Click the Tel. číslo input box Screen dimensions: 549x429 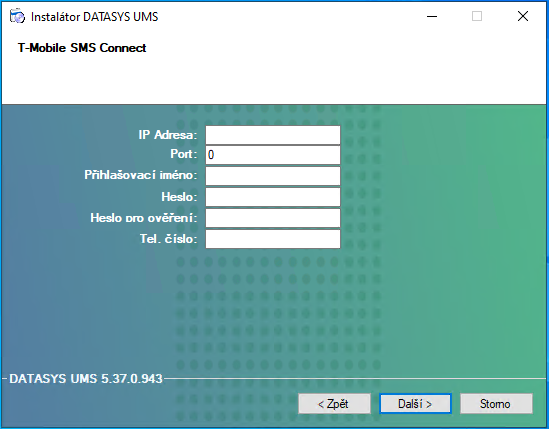273,239
